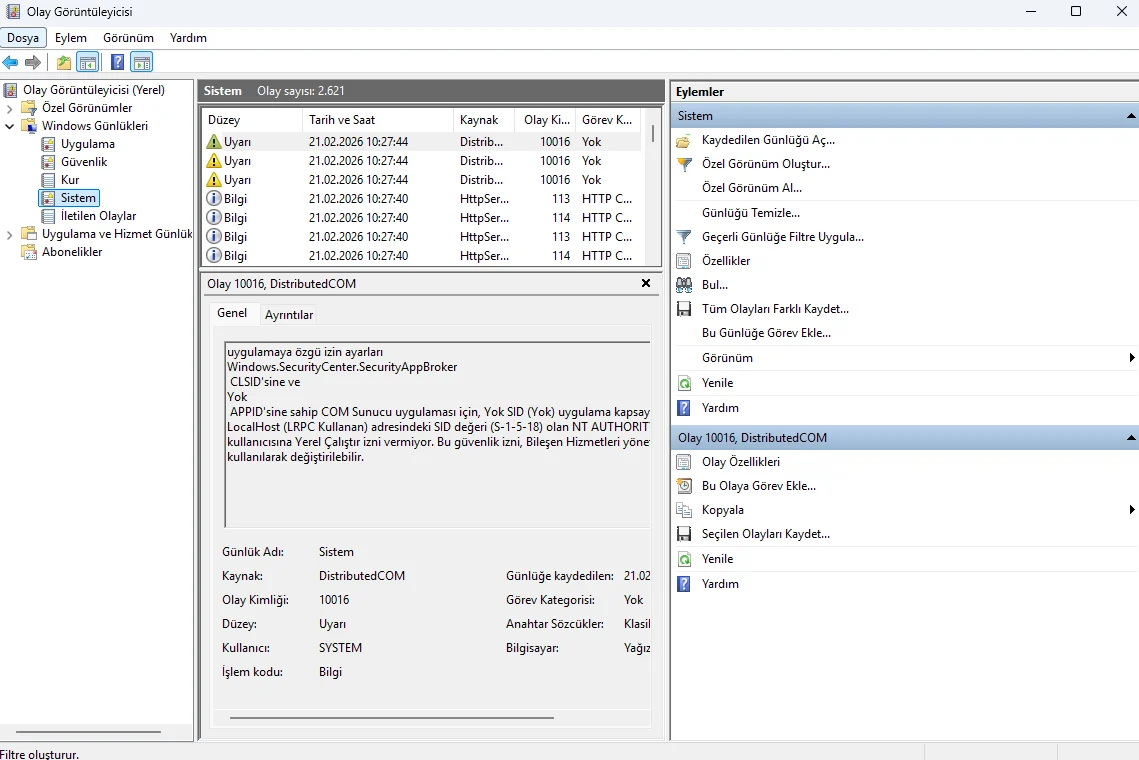Expand the Görünüm submenu arrow

coord(1132,358)
